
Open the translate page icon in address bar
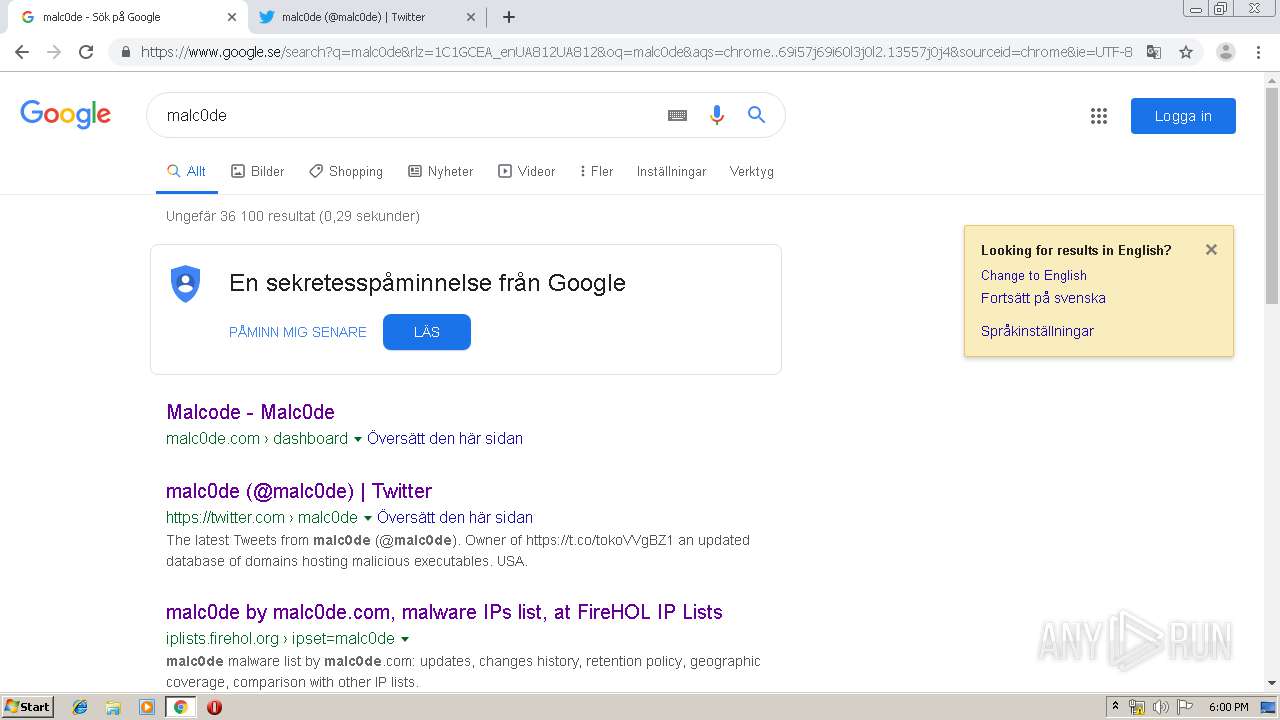(1153, 52)
